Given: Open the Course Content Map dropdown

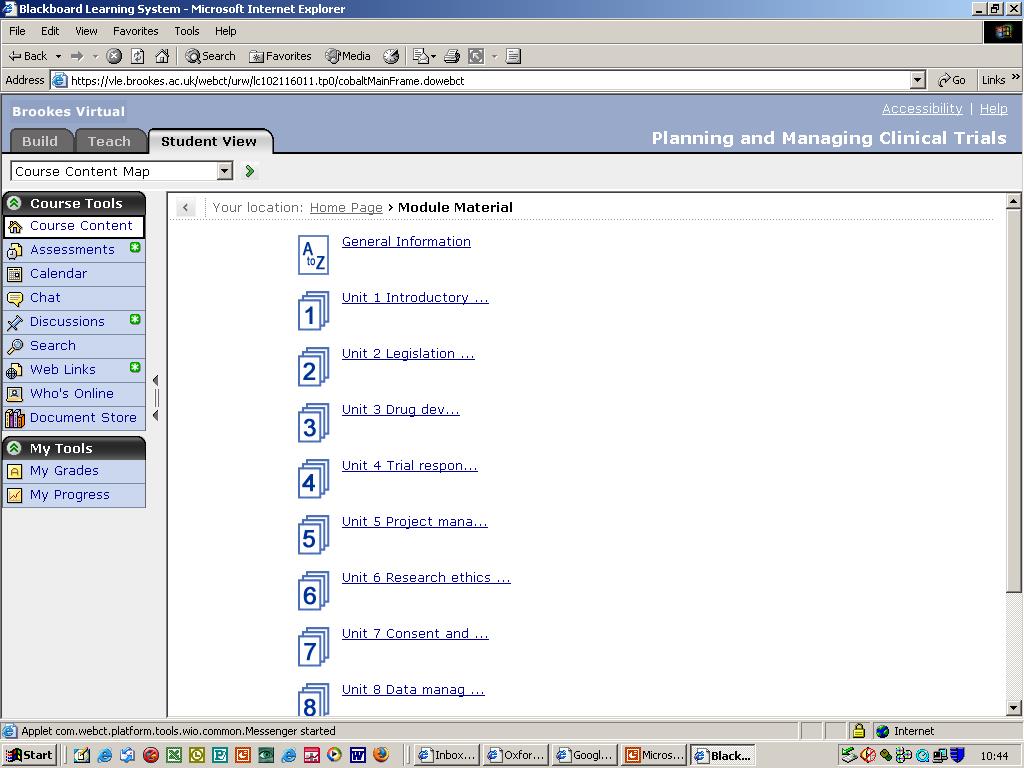Looking at the screenshot, I should pos(225,171).
